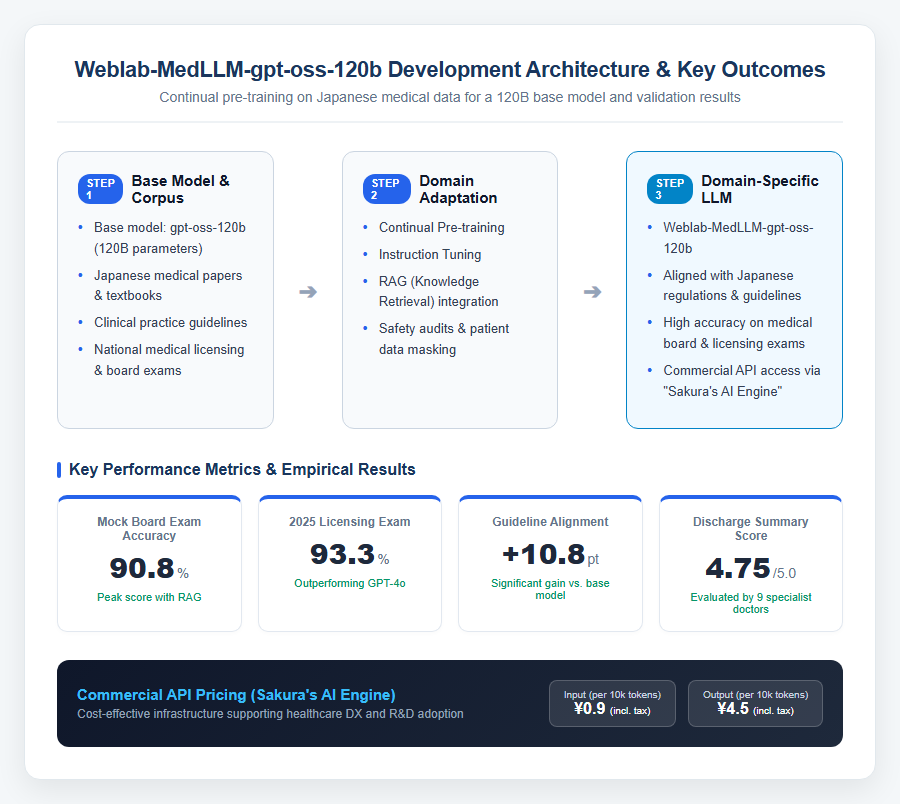Select the "Continual Pre-training" bullet
The width and height of the screenshot is (900, 804).
pyautogui.click(x=441, y=228)
